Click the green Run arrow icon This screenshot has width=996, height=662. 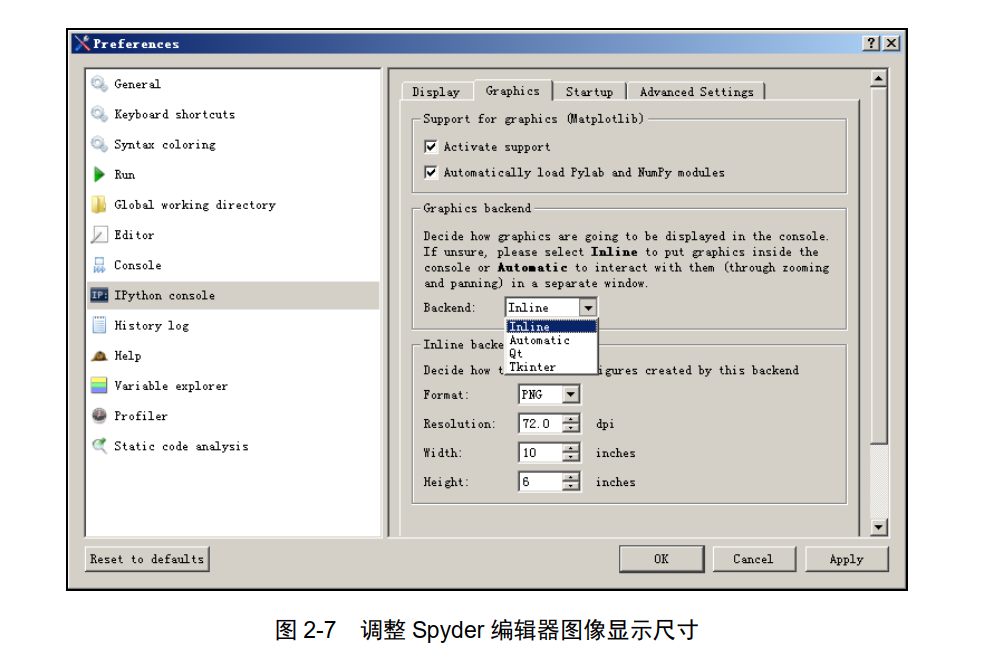click(99, 174)
